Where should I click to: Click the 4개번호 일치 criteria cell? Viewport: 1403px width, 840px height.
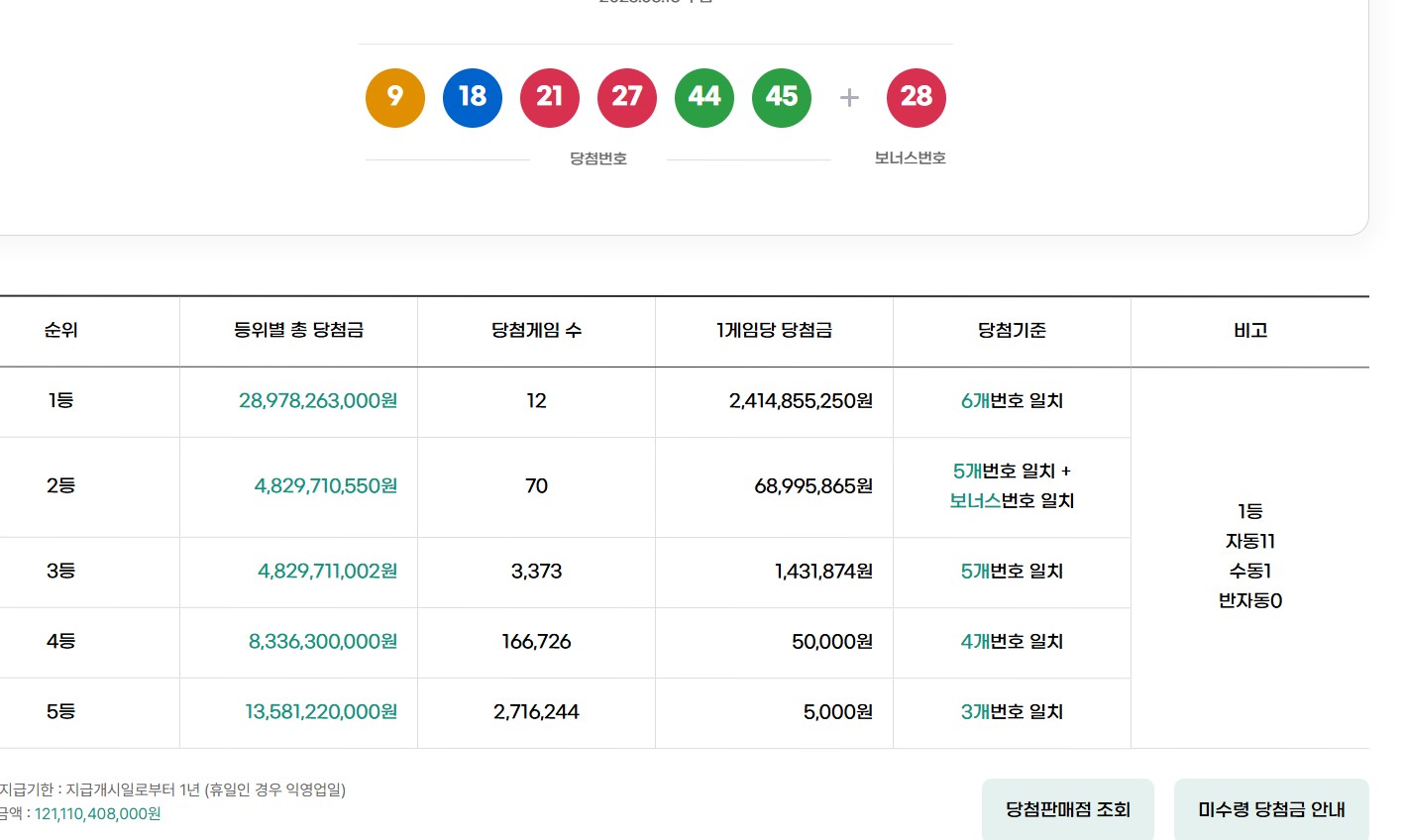(1012, 642)
